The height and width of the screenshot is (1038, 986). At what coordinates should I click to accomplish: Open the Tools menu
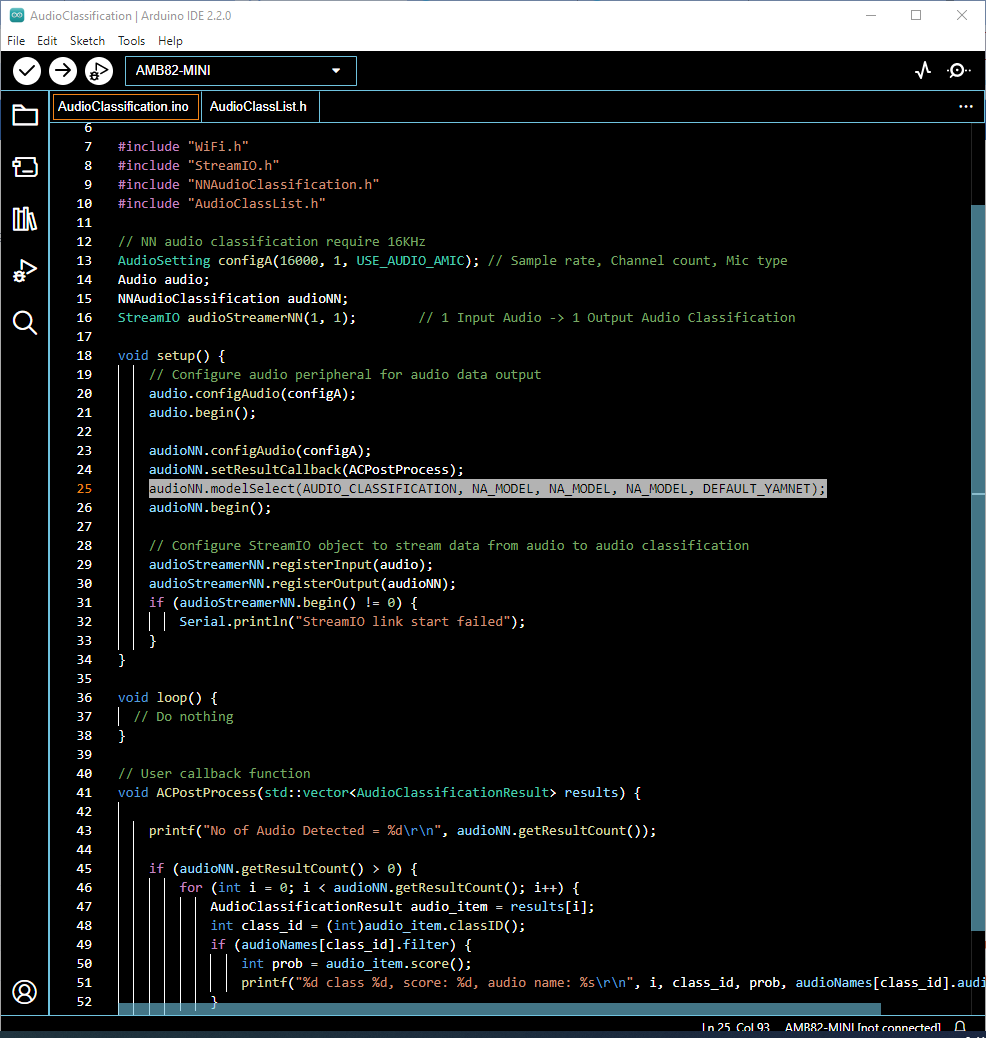click(x=131, y=41)
